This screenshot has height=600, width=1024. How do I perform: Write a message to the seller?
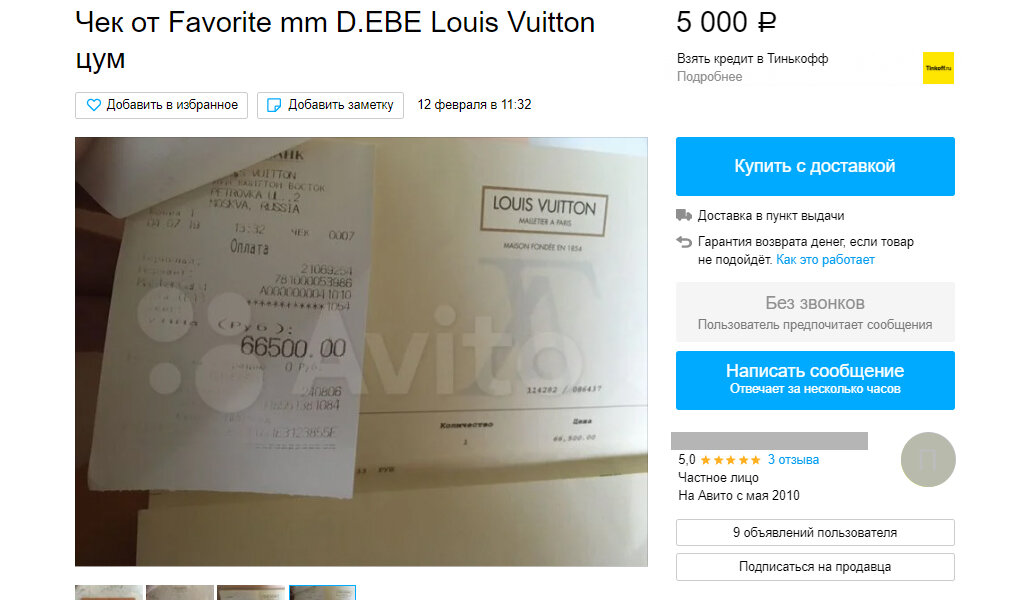(x=815, y=381)
